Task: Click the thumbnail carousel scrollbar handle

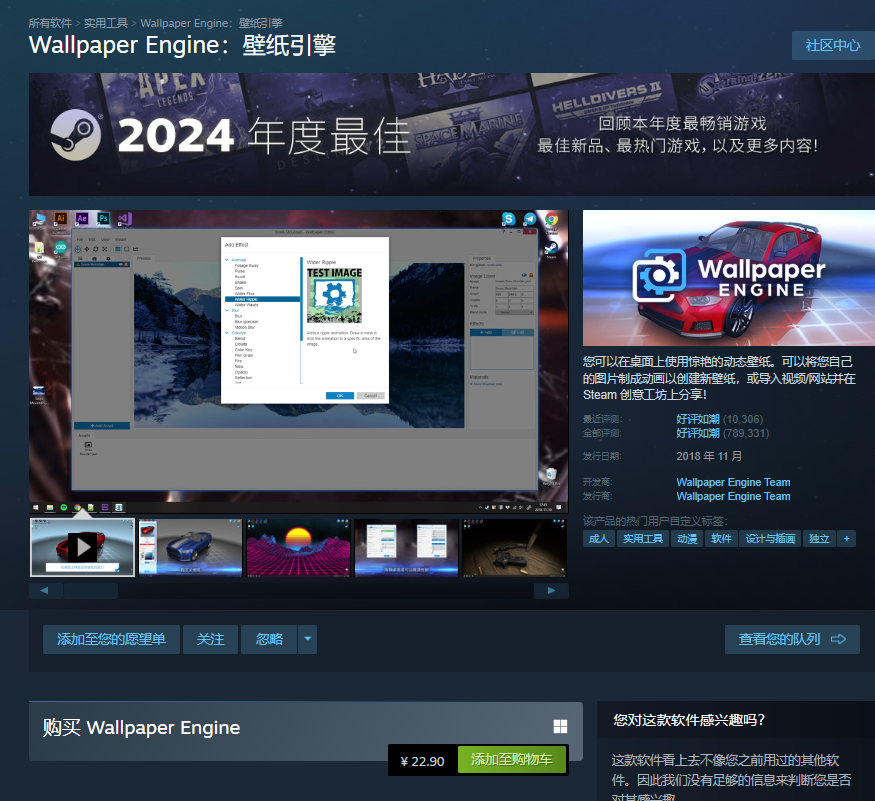Action: tap(91, 590)
